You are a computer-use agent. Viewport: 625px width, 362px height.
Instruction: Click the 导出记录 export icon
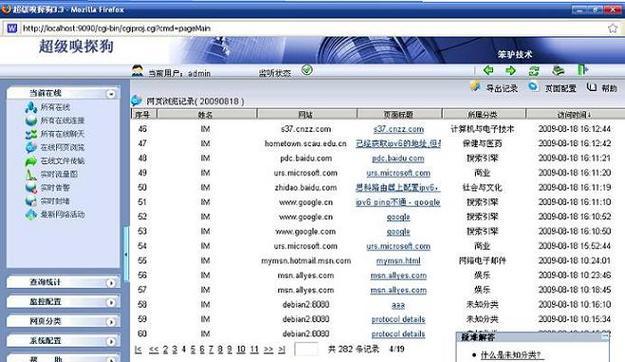coord(475,87)
